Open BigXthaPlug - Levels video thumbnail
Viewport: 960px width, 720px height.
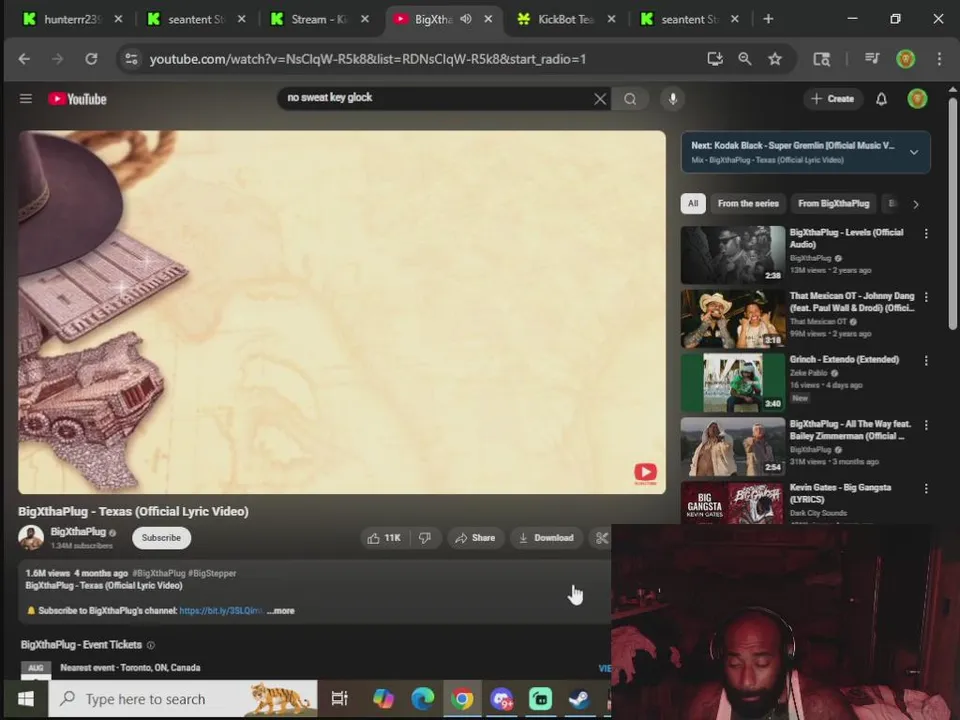click(x=732, y=255)
